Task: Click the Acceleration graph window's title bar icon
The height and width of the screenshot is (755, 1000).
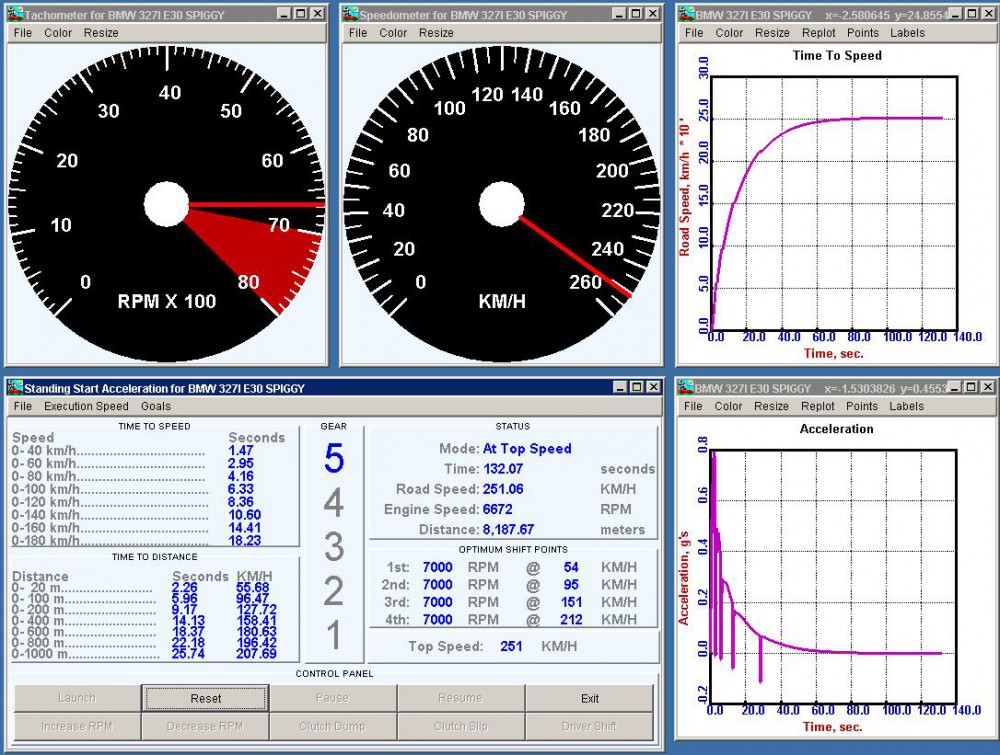Action: coord(686,388)
